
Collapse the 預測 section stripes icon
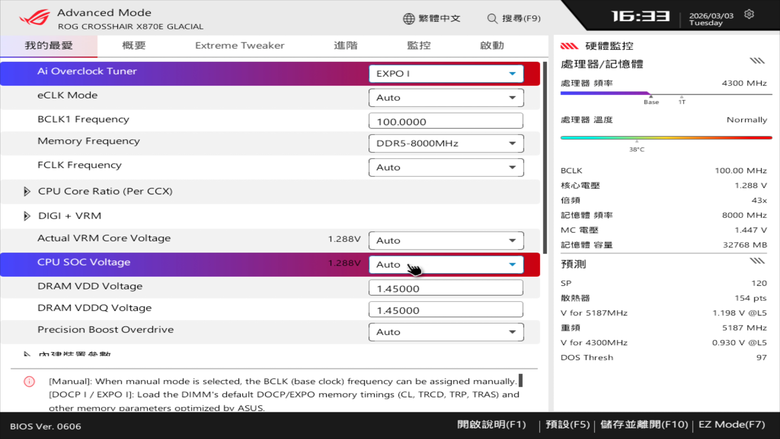(x=757, y=261)
